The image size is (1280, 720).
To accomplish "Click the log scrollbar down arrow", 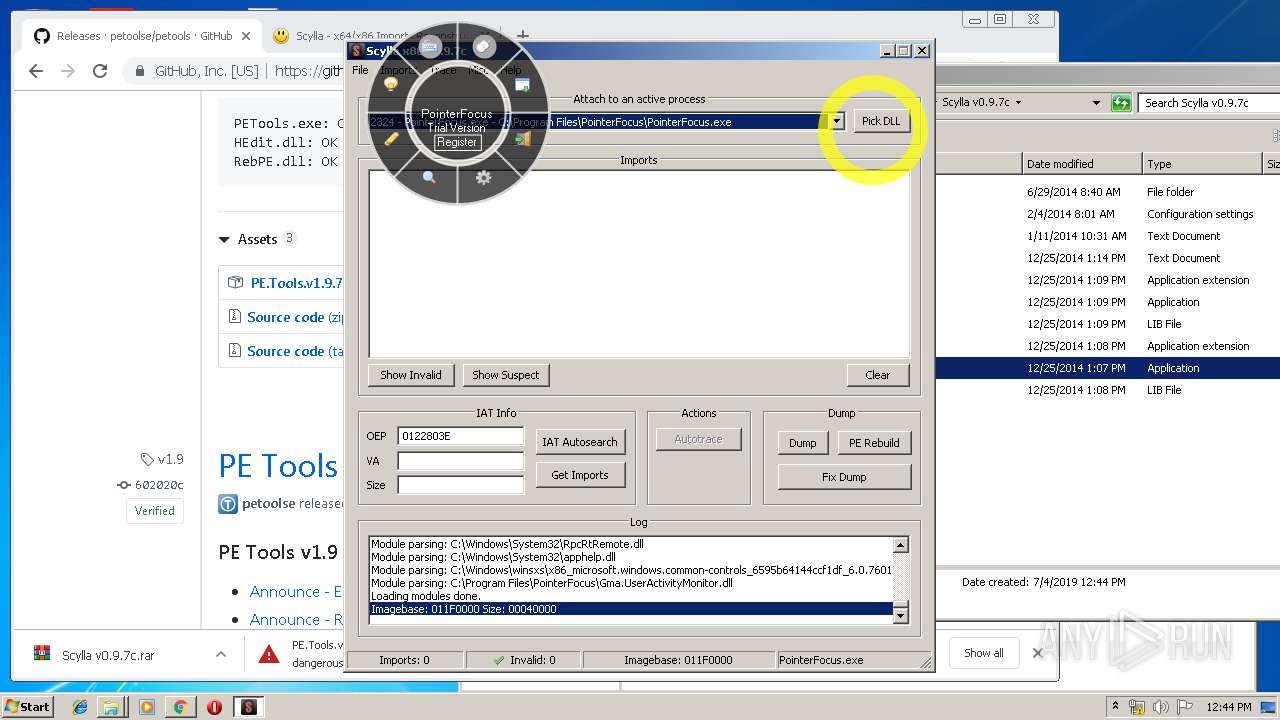I will 900,616.
